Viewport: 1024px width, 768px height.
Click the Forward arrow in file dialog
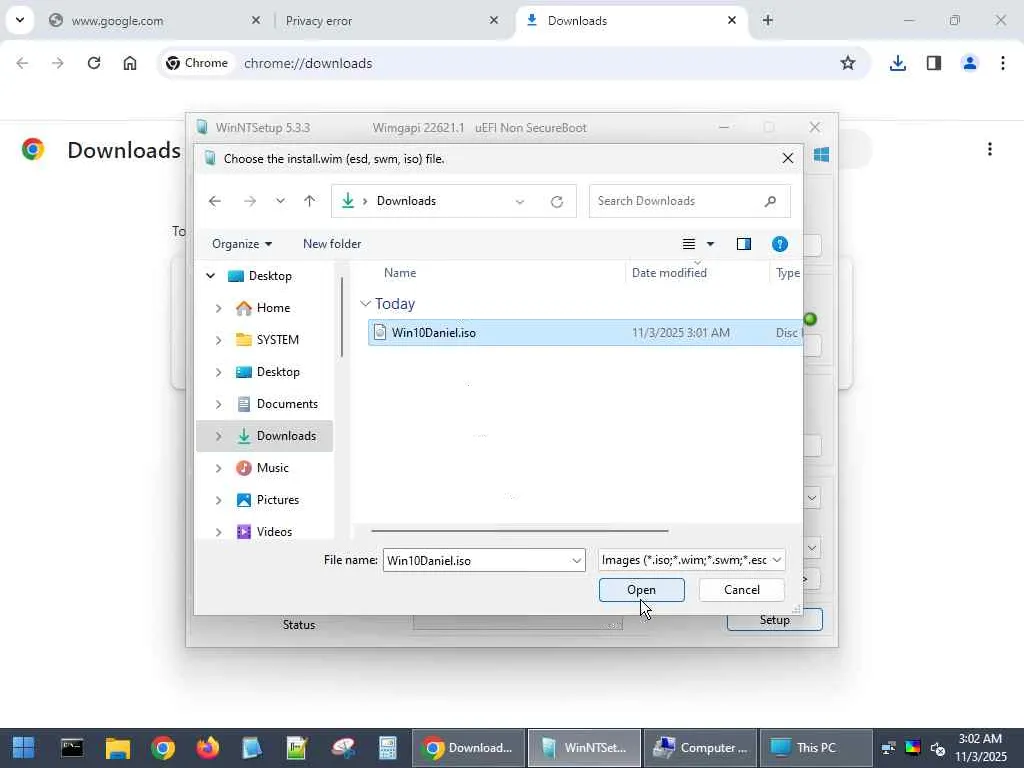coord(249,201)
